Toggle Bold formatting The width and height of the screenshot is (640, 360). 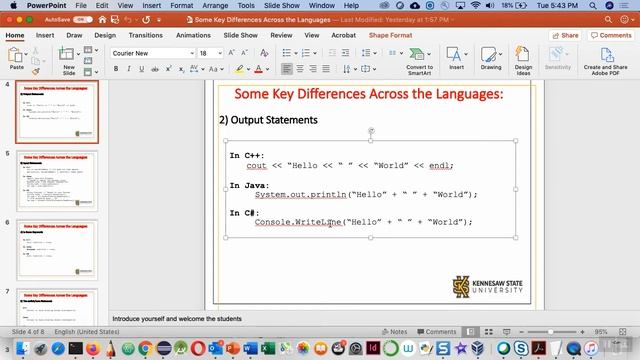(116, 69)
